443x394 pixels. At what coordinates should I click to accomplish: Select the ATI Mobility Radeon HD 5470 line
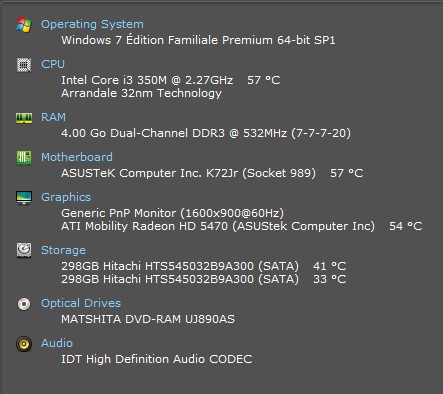[x=218, y=226]
